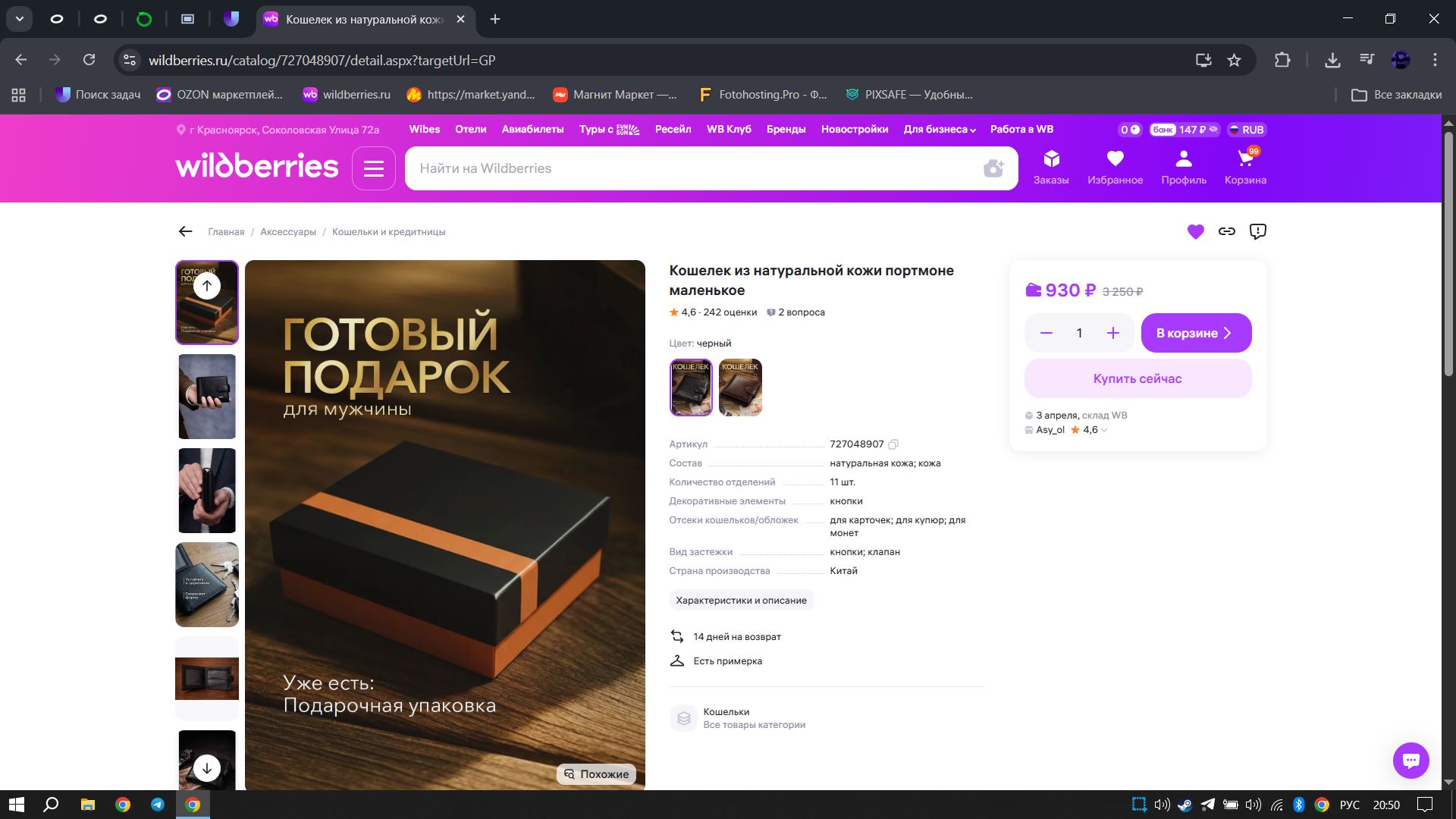Image resolution: width=1456 pixels, height=819 pixels.
Task: Increase quantity with the plus button
Action: (x=1112, y=333)
